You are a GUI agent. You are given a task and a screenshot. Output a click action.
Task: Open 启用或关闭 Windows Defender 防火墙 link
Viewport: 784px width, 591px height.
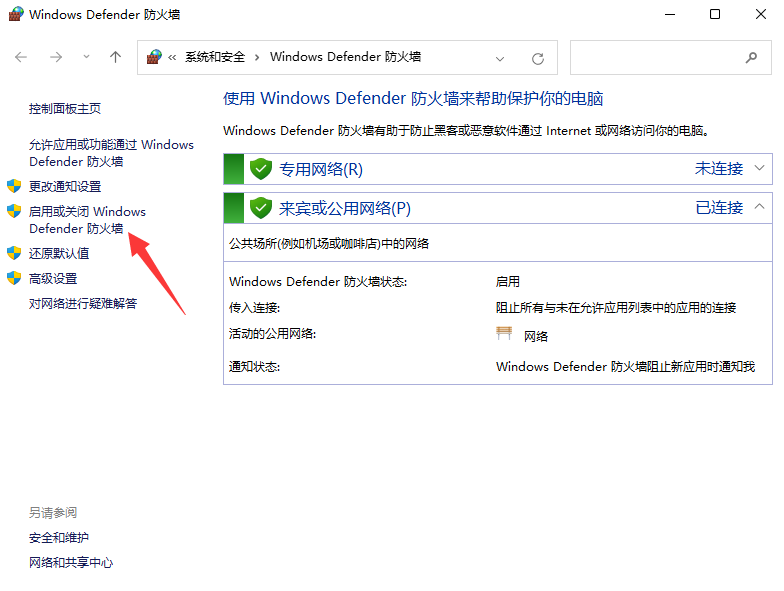point(88,220)
